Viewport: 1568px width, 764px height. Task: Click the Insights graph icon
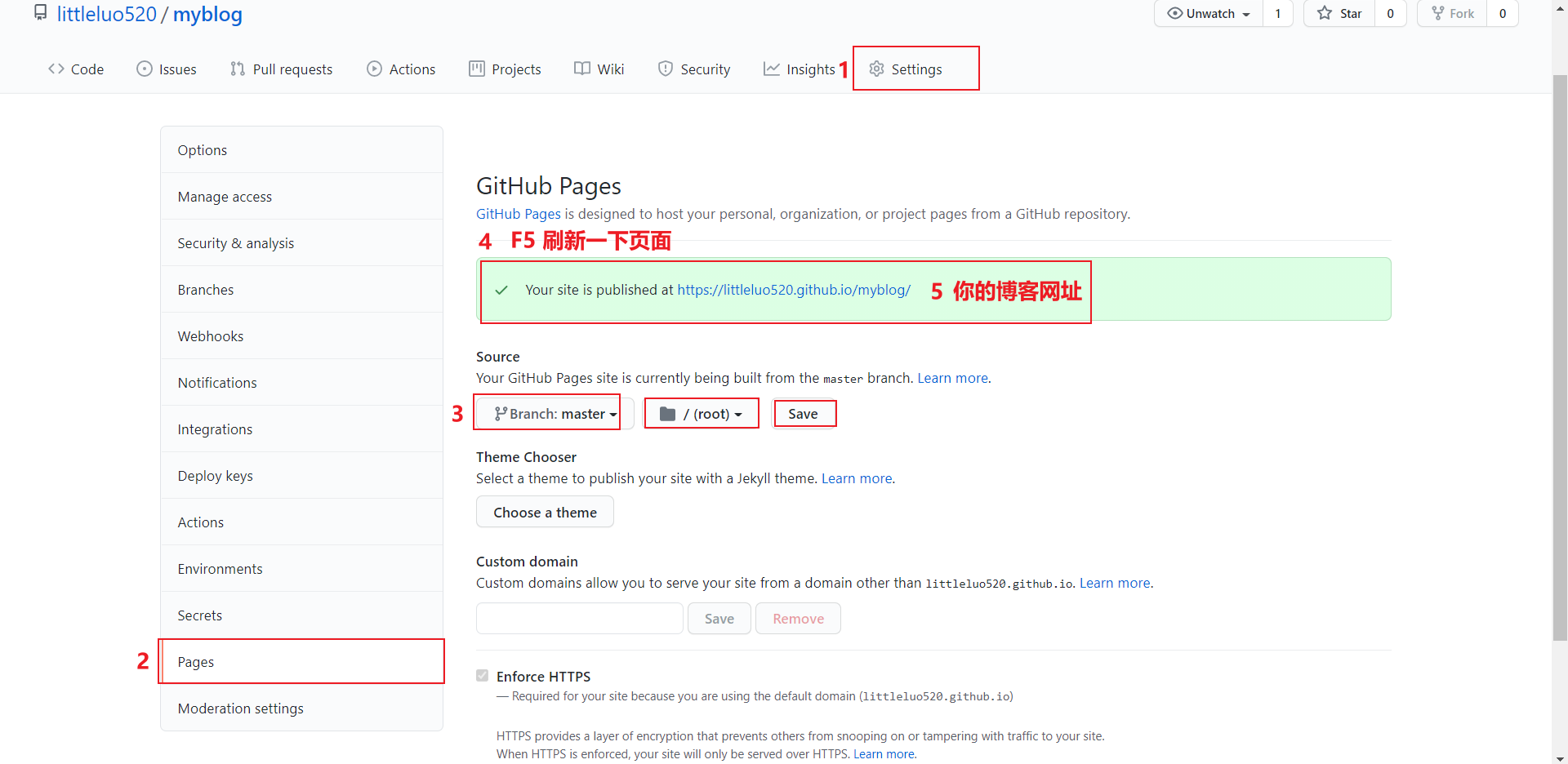[x=771, y=69]
